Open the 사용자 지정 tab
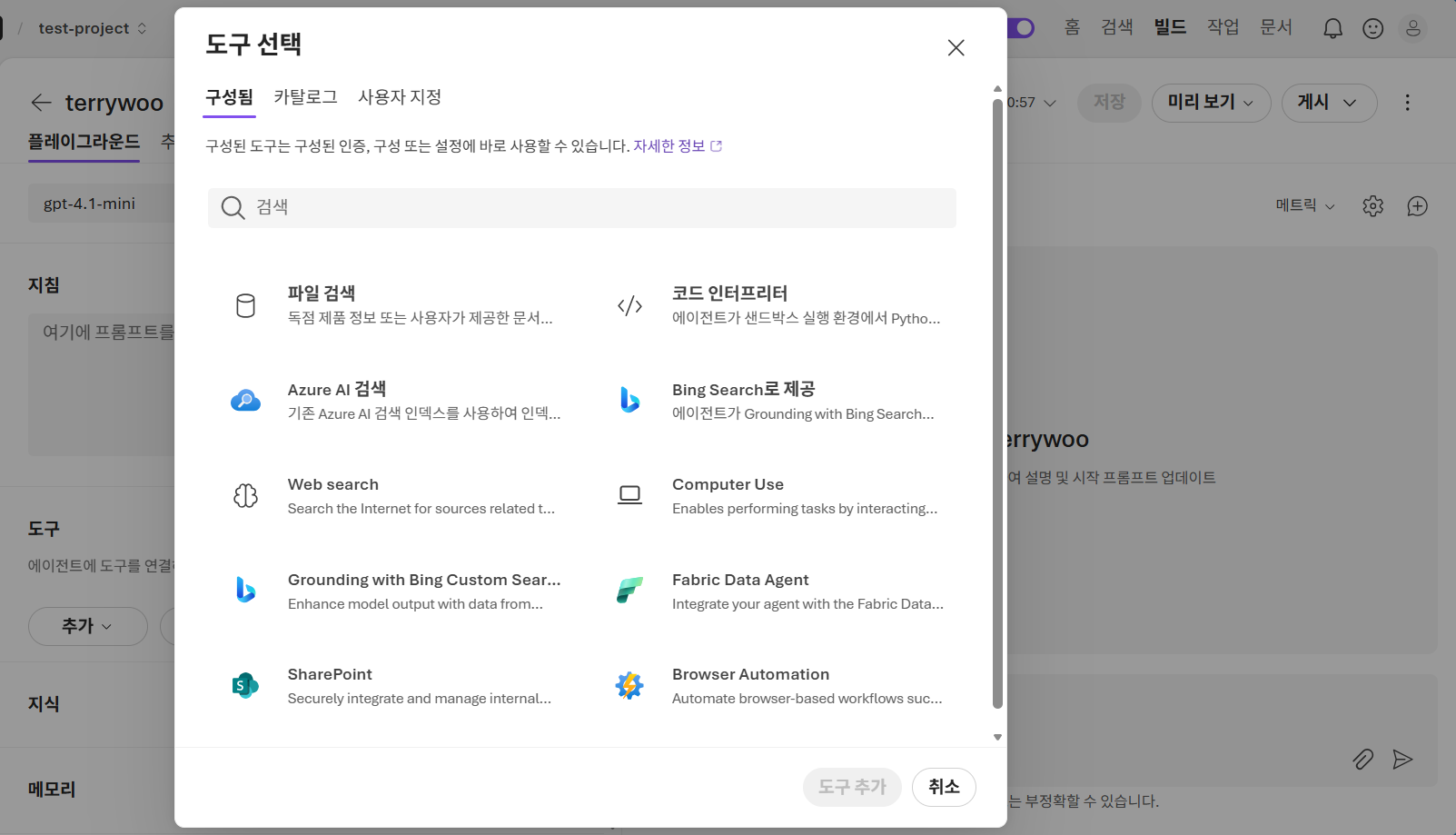1456x835 pixels. tap(400, 97)
